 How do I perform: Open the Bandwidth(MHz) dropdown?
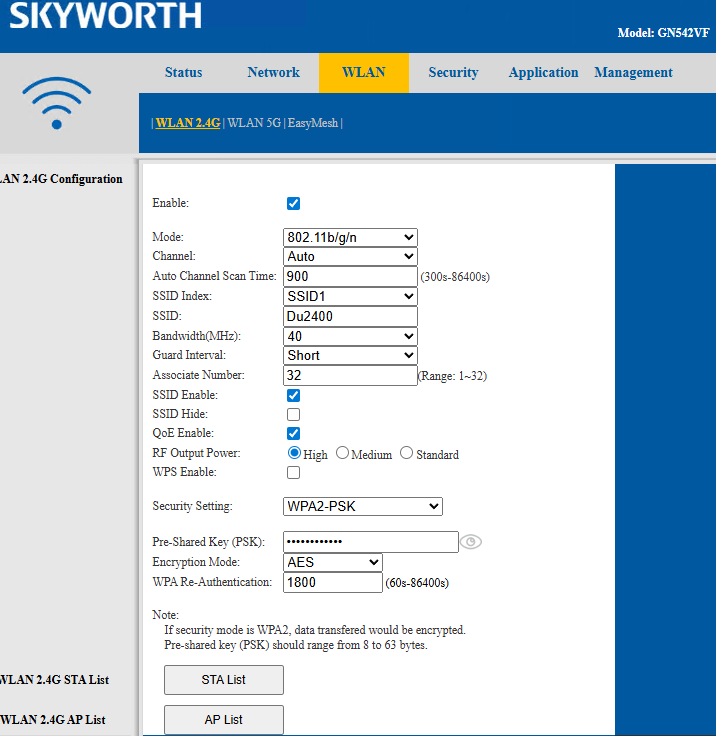[x=350, y=336]
